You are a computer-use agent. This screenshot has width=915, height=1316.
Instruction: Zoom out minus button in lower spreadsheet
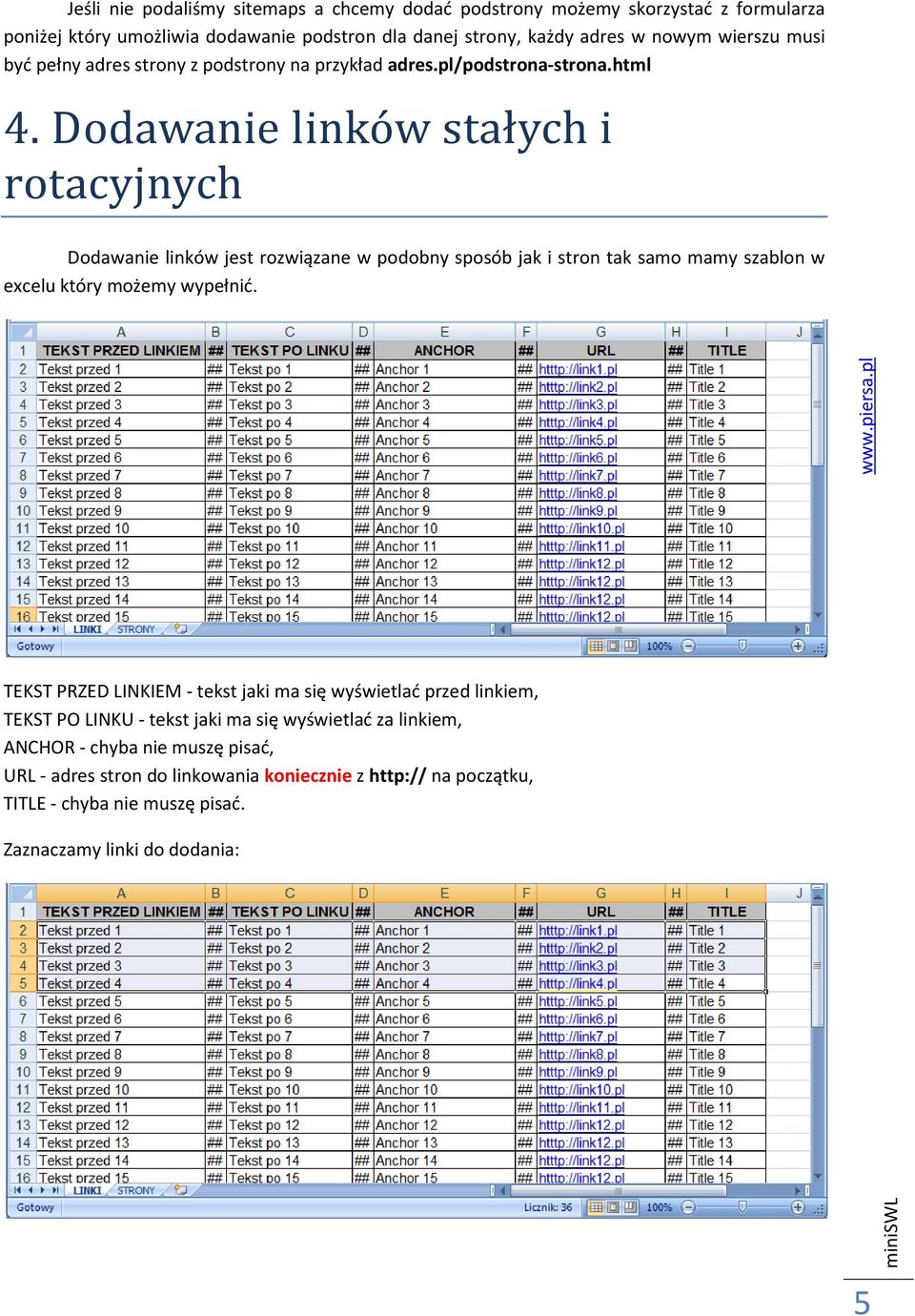(688, 1207)
